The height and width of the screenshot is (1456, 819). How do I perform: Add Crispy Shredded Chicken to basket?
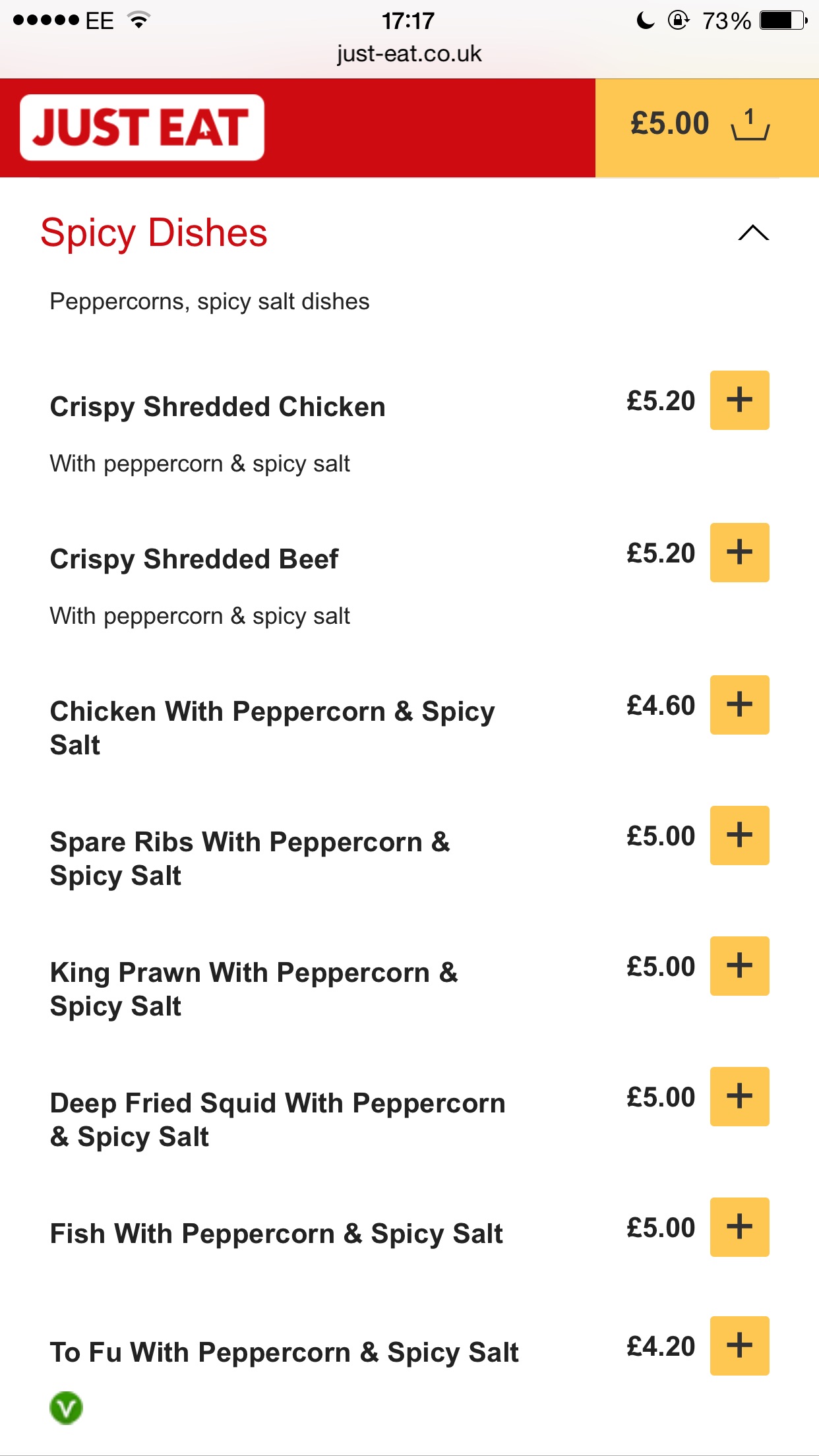739,400
